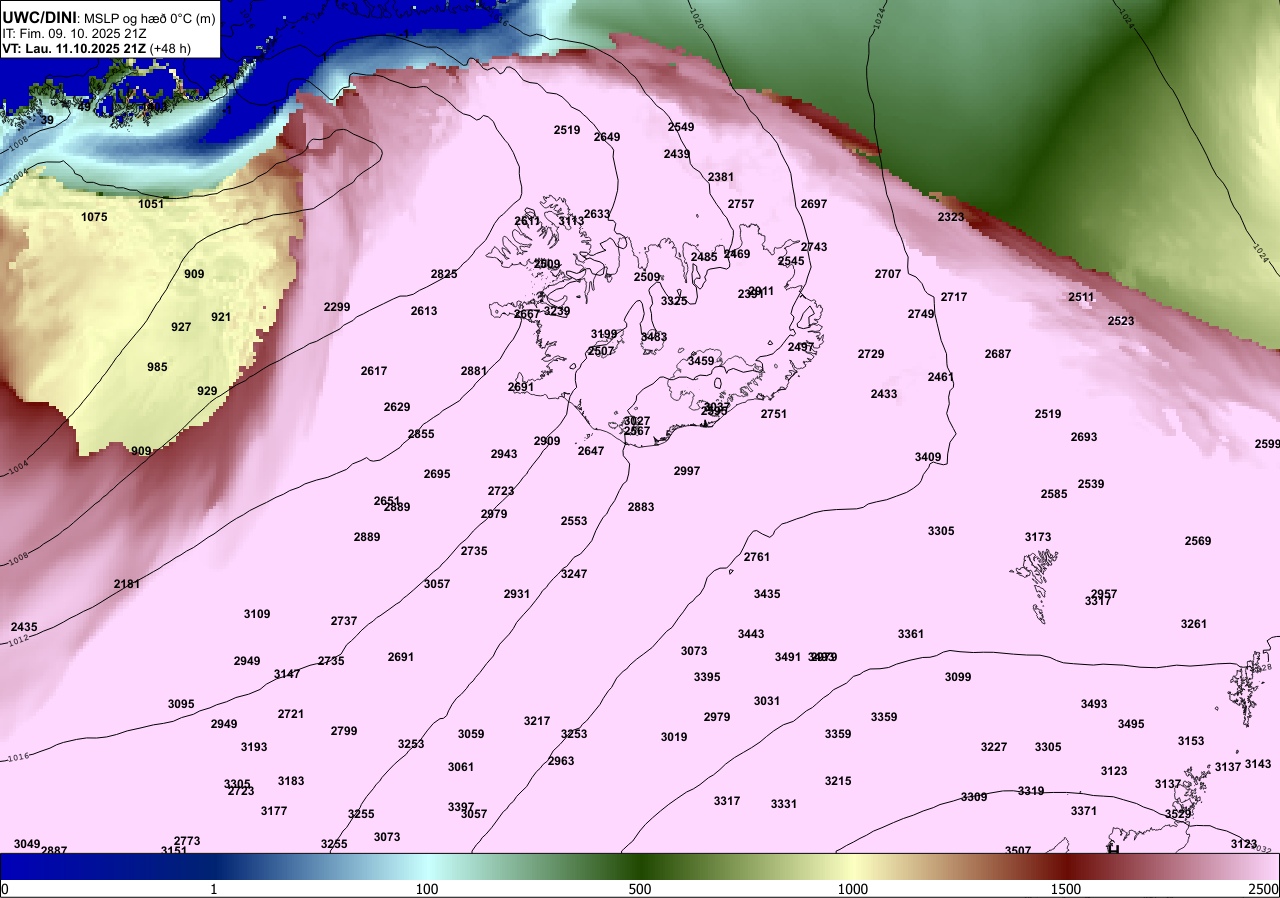Click the color scale label 1500

[1066, 889]
